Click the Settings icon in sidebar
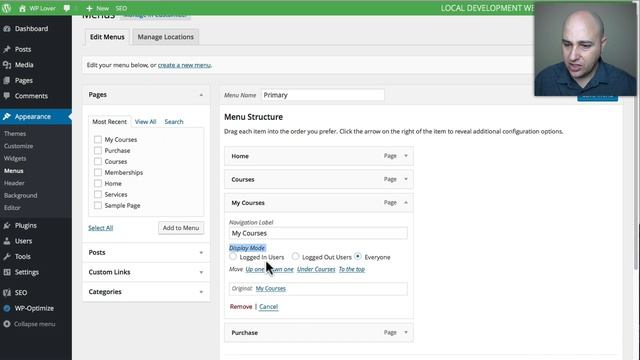 [7, 272]
